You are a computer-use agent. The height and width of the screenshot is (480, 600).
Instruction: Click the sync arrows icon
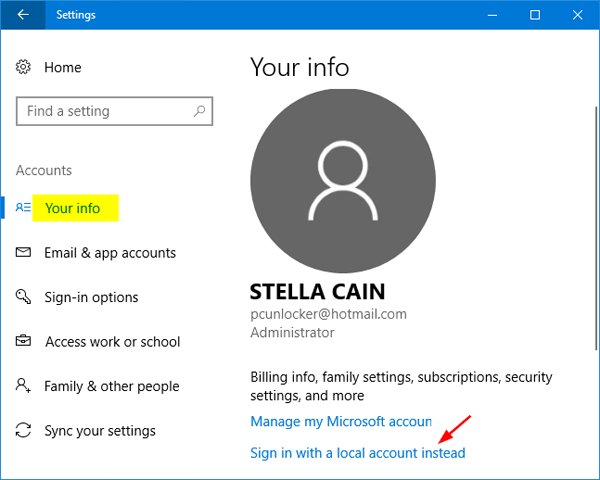(x=24, y=431)
